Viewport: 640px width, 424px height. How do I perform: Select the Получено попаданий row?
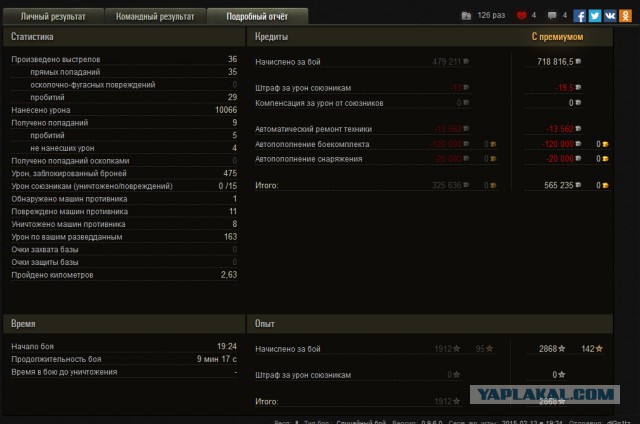pos(124,122)
